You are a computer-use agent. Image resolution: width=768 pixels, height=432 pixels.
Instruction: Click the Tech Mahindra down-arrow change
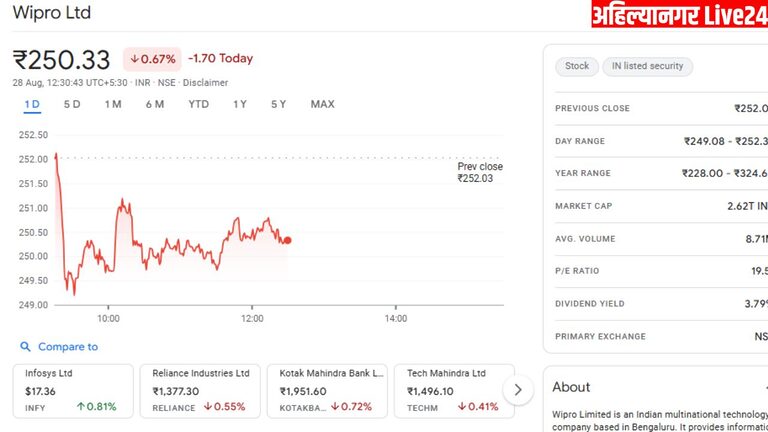478,407
